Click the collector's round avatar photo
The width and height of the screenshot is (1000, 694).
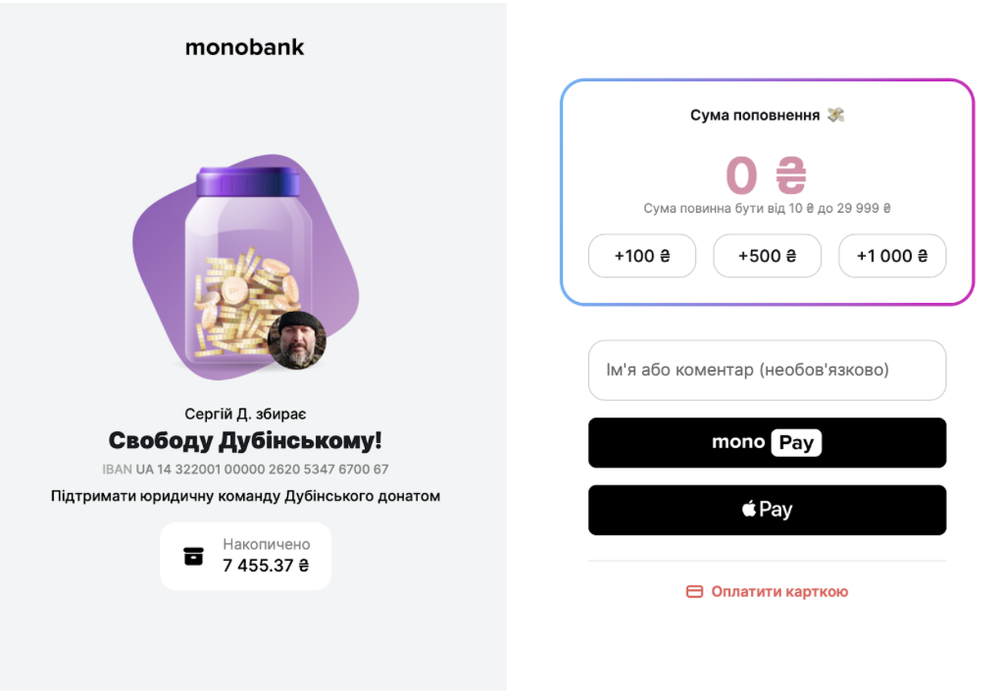click(298, 340)
